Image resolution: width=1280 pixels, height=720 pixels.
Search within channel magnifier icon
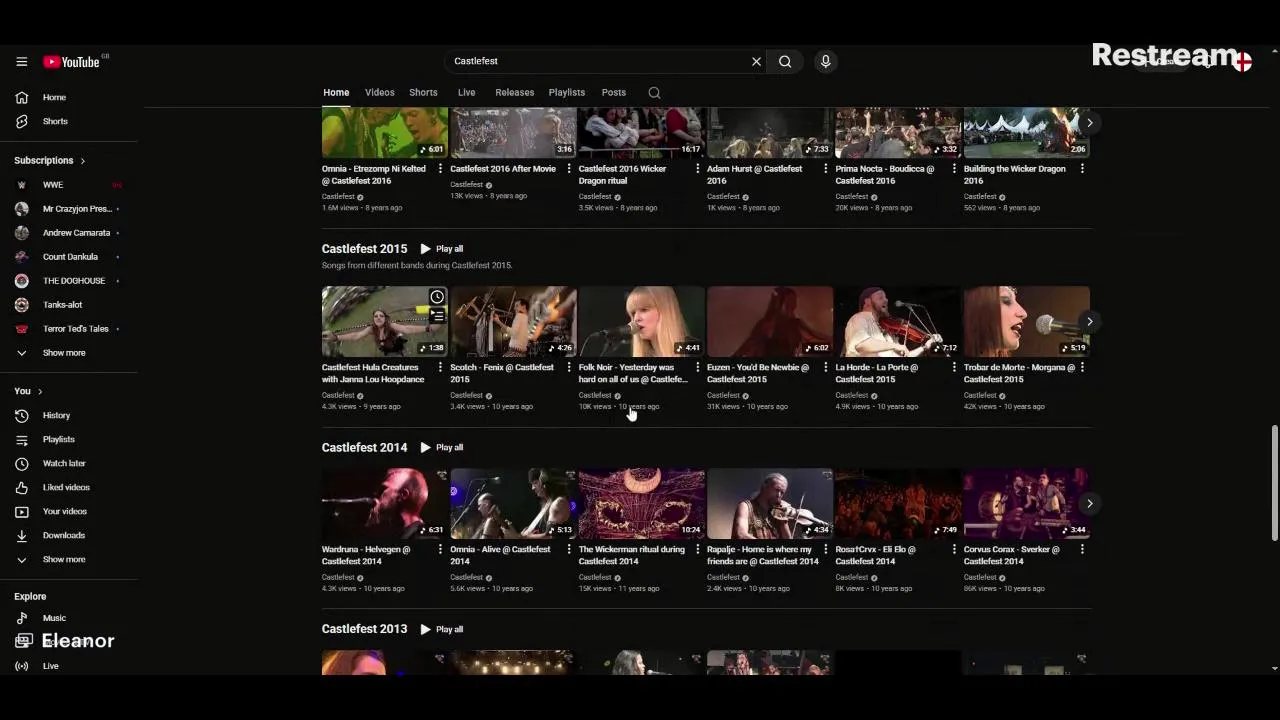pyautogui.click(x=654, y=93)
